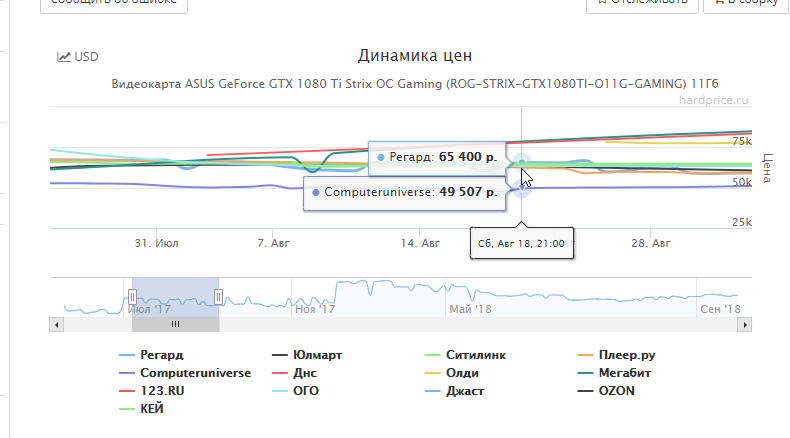Click the hardprice.ru credit link
790x438 pixels.
tap(713, 100)
